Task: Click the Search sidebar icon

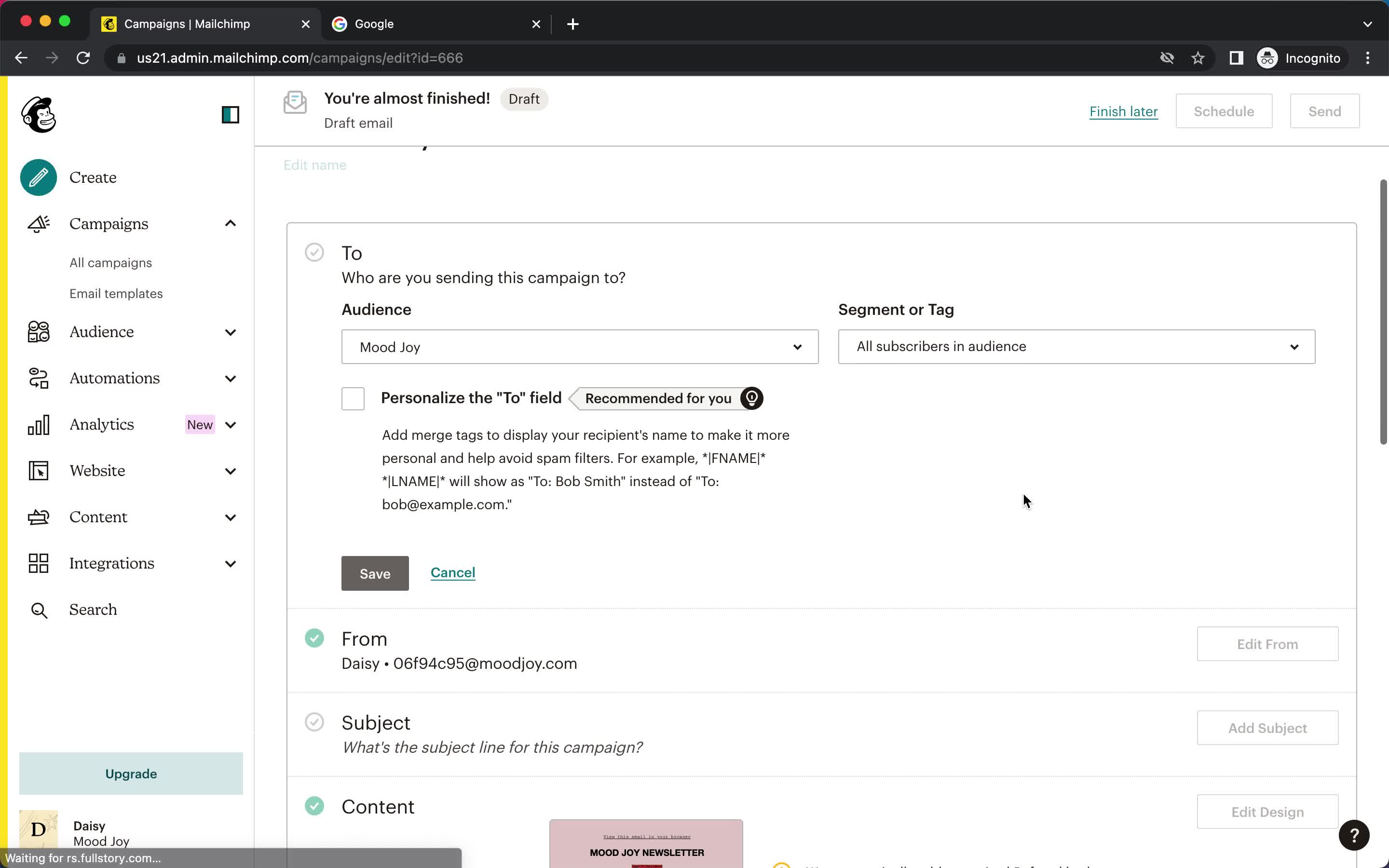Action: click(40, 609)
